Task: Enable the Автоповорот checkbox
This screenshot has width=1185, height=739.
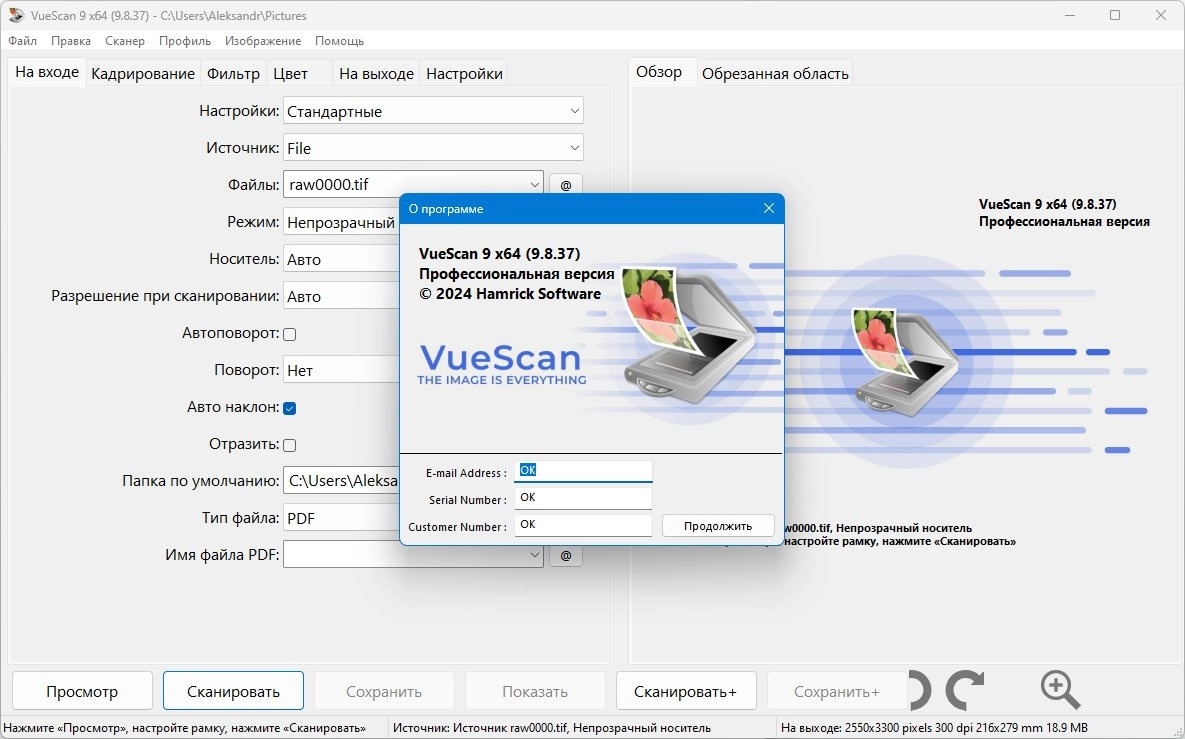Action: coord(290,334)
